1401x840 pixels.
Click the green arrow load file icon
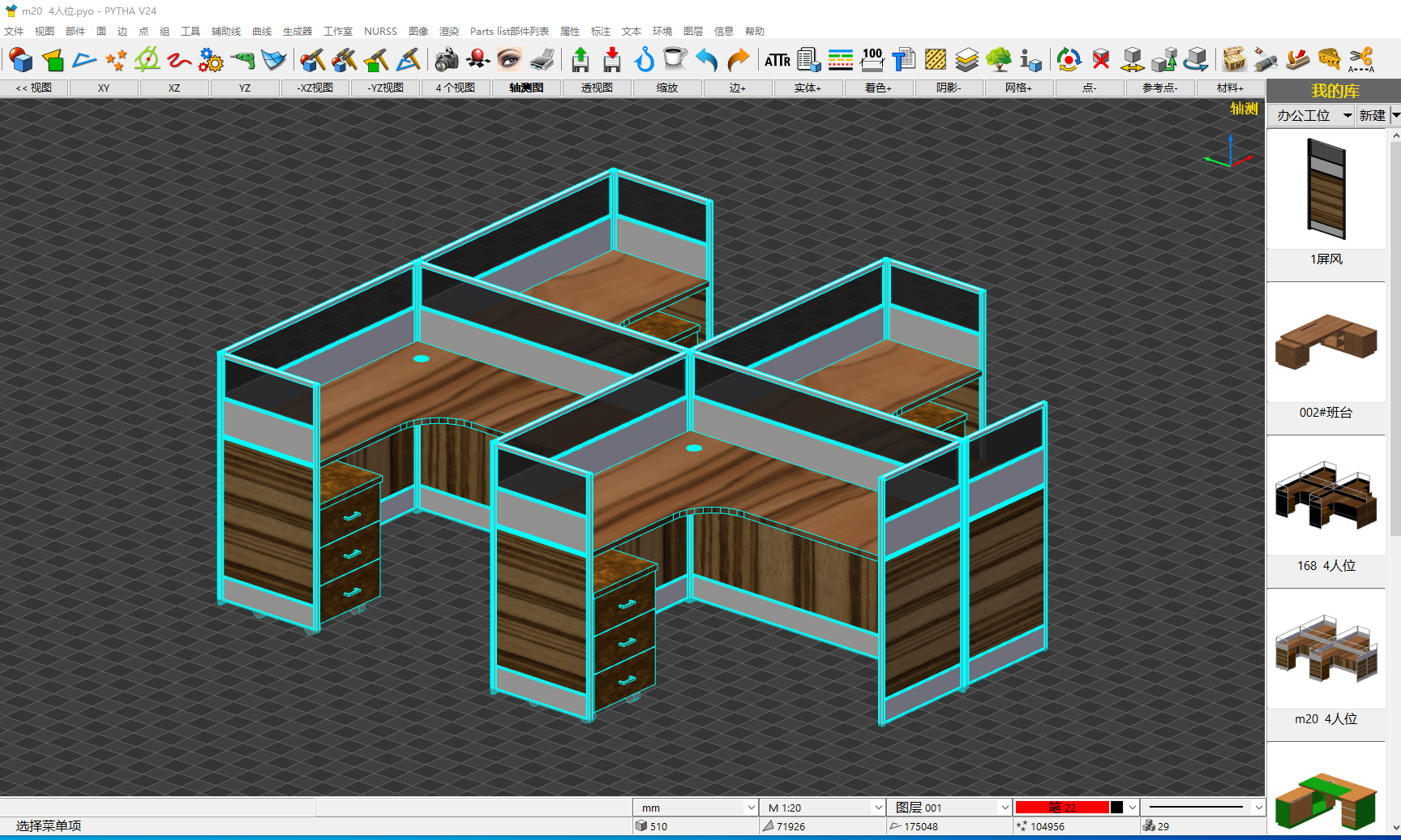(581, 60)
